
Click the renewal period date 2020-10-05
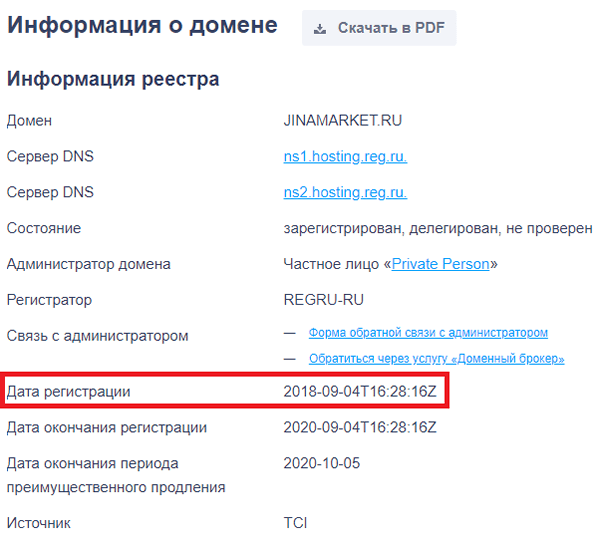pyautogui.click(x=321, y=463)
